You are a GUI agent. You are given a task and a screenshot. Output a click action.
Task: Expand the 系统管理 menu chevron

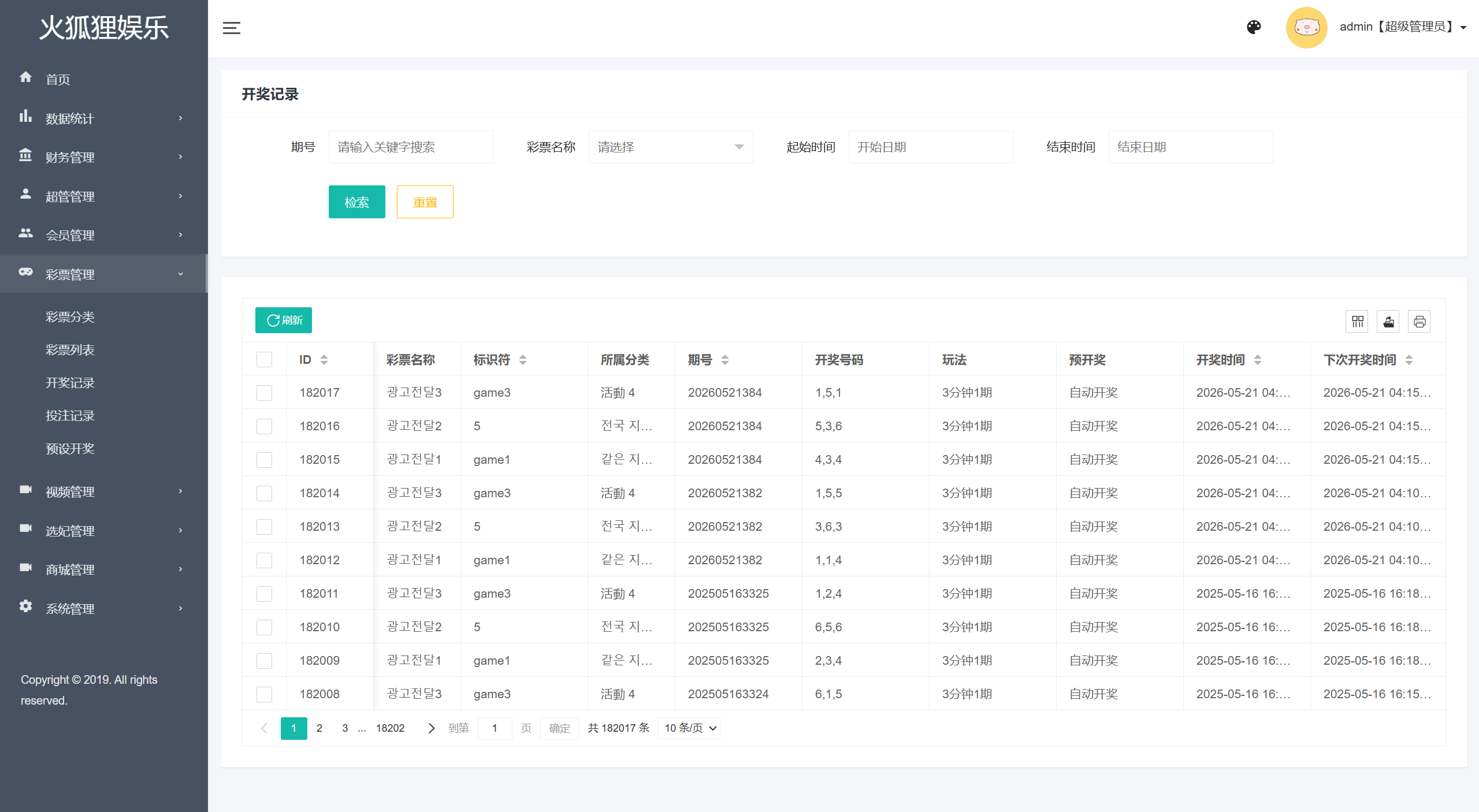click(x=180, y=609)
